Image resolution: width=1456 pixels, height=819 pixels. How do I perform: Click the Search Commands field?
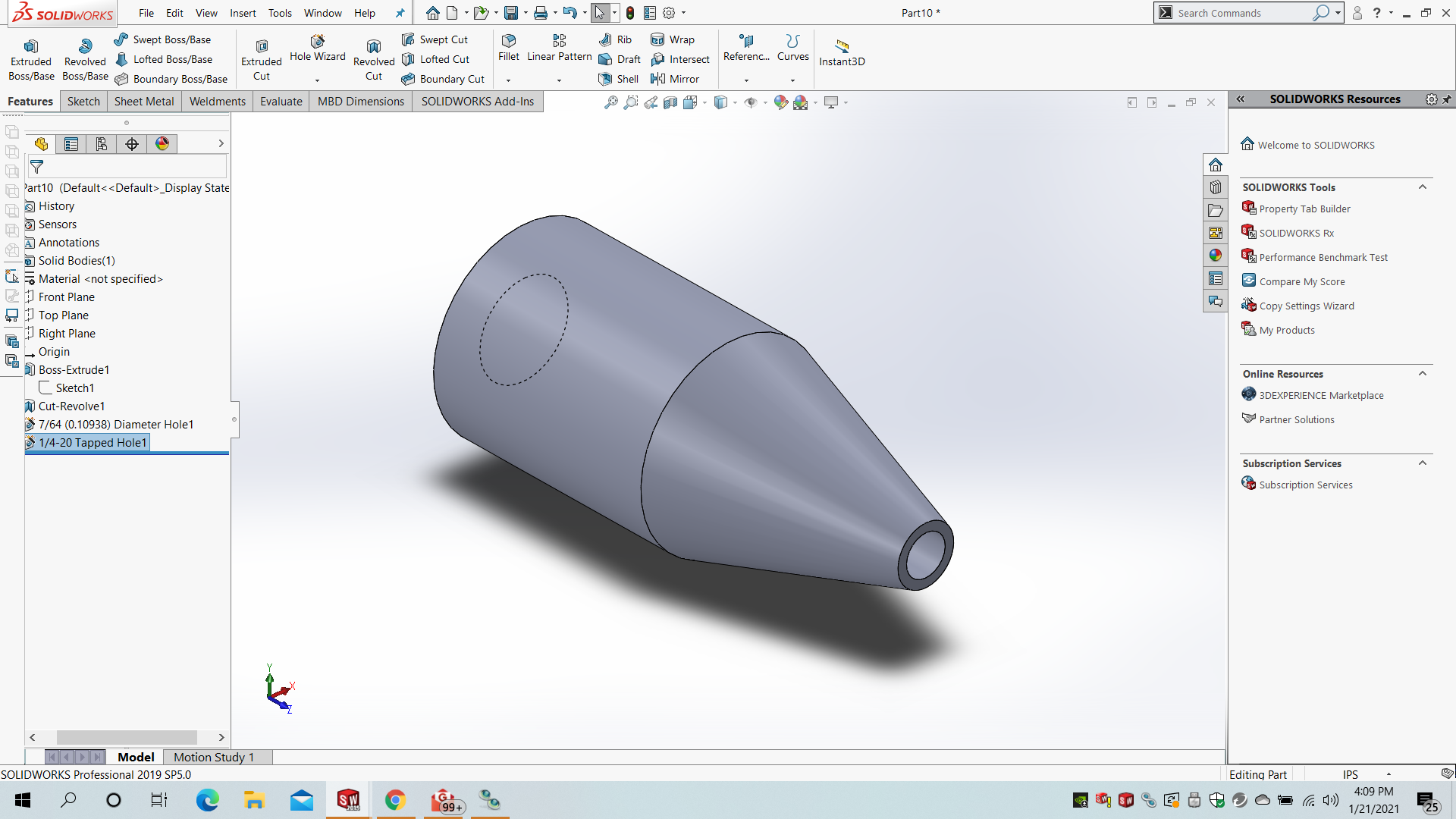tap(1244, 13)
